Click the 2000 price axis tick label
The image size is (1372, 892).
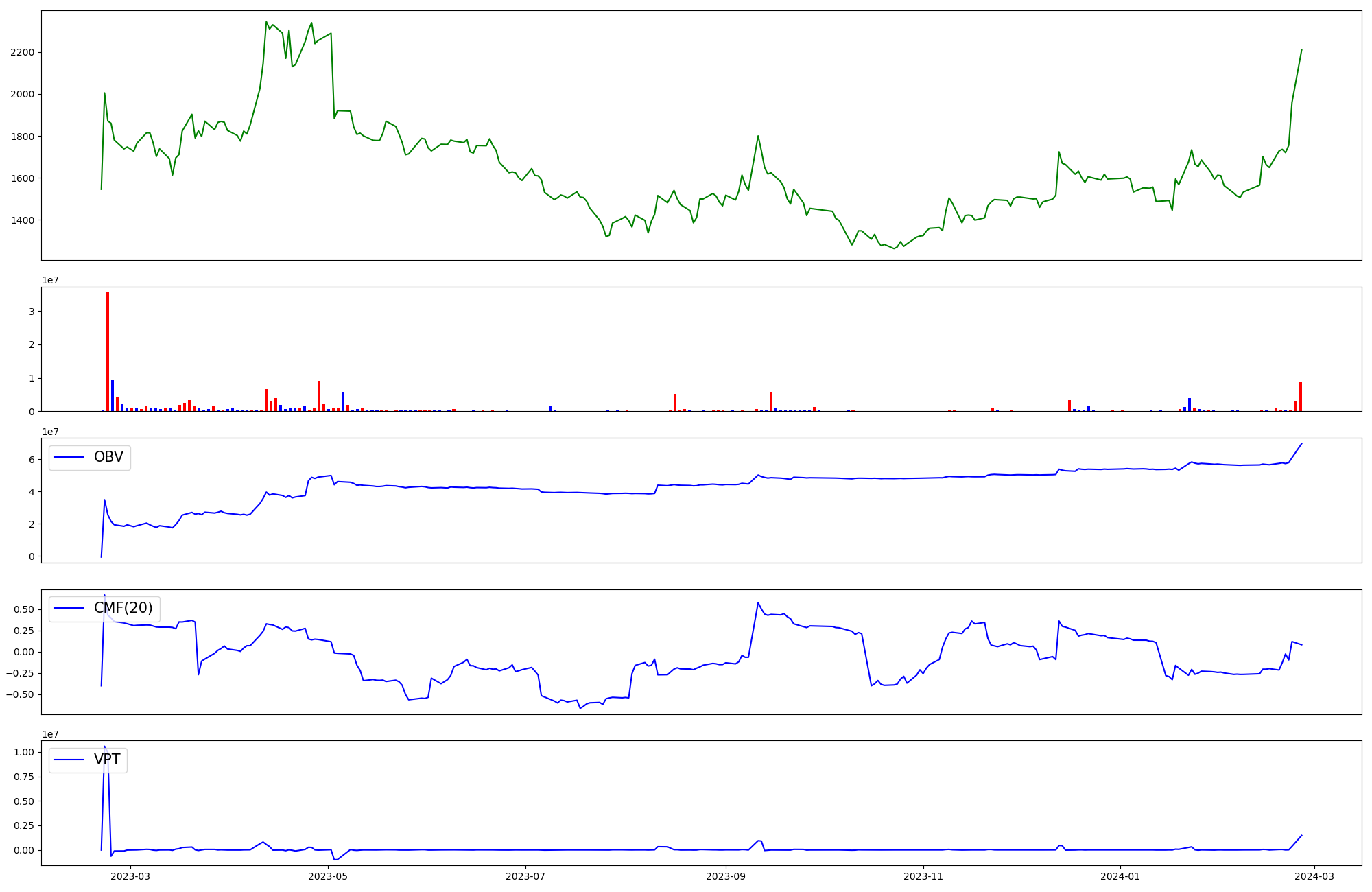[x=23, y=95]
